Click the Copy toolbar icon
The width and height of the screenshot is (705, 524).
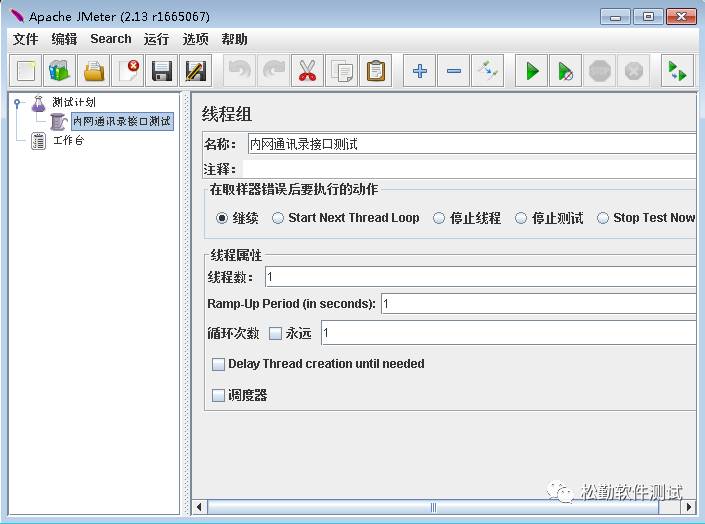point(341,71)
